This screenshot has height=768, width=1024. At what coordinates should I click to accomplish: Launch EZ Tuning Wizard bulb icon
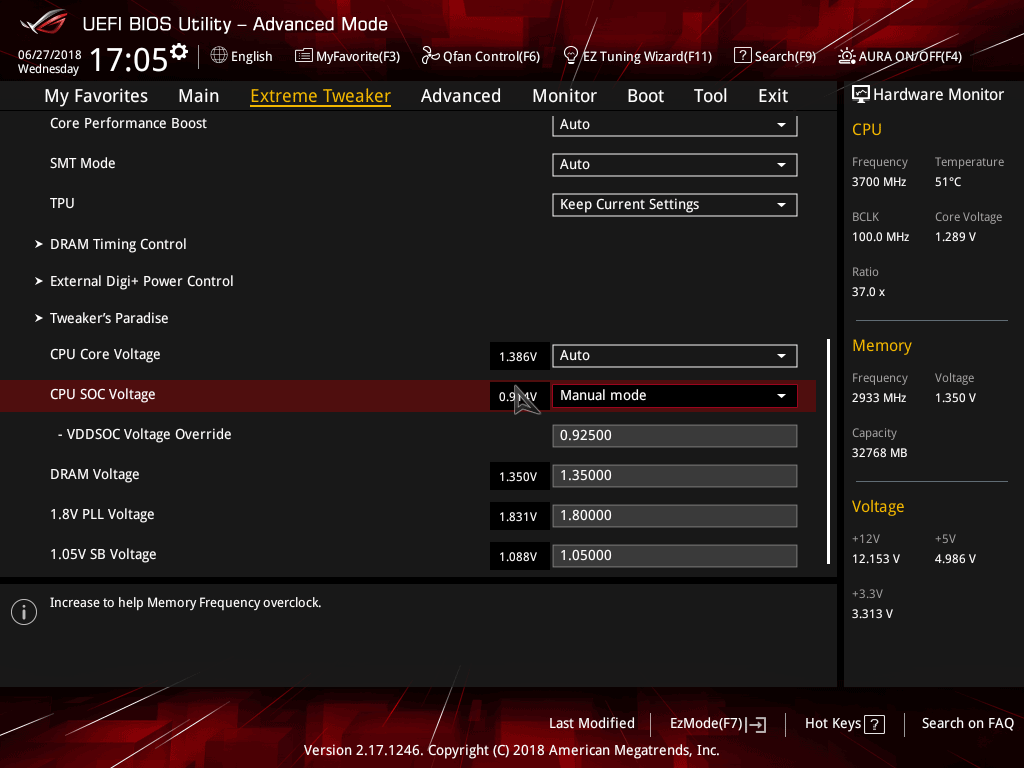coord(571,56)
